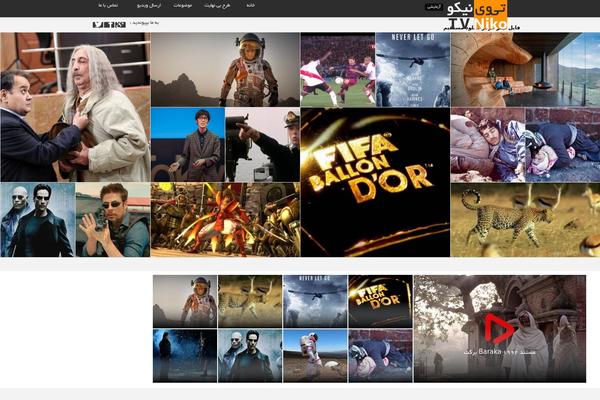Open the large FIFA Ballon d'Or tile
Viewport: 600px width, 400px height.
(375, 182)
